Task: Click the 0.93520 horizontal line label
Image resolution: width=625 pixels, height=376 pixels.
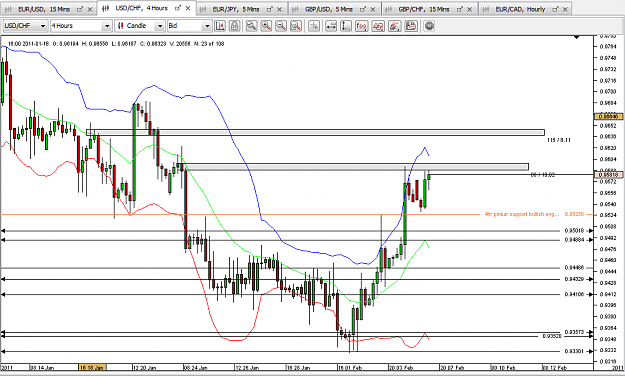Action: coord(552,336)
